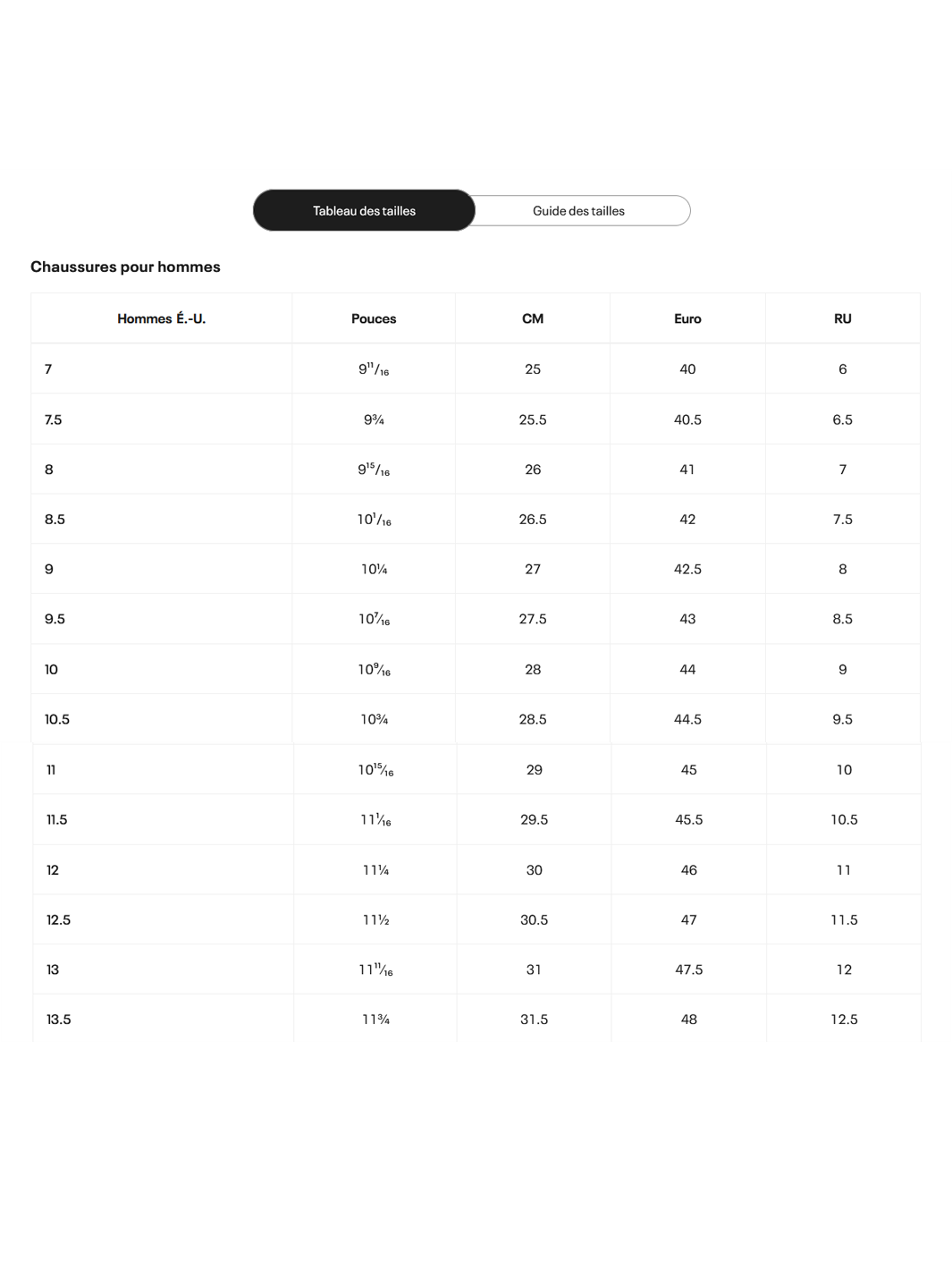The height and width of the screenshot is (1270, 952).
Task: Click the RU size 12.5 cell
Action: 844,1020
